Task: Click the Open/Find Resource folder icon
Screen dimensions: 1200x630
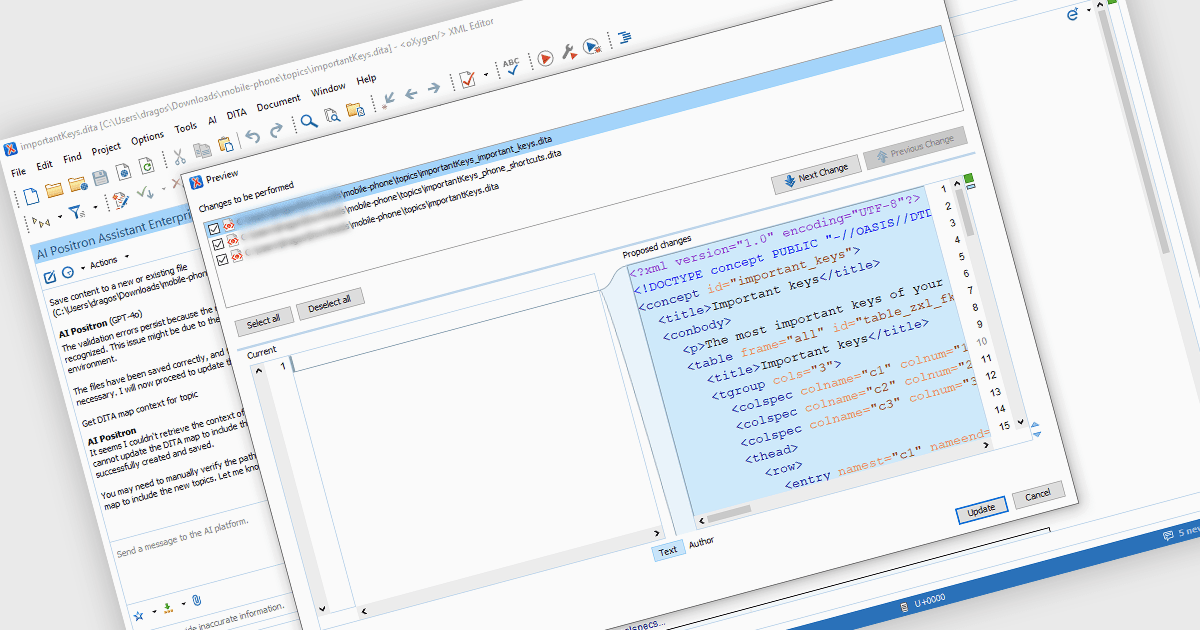Action: [x=355, y=109]
